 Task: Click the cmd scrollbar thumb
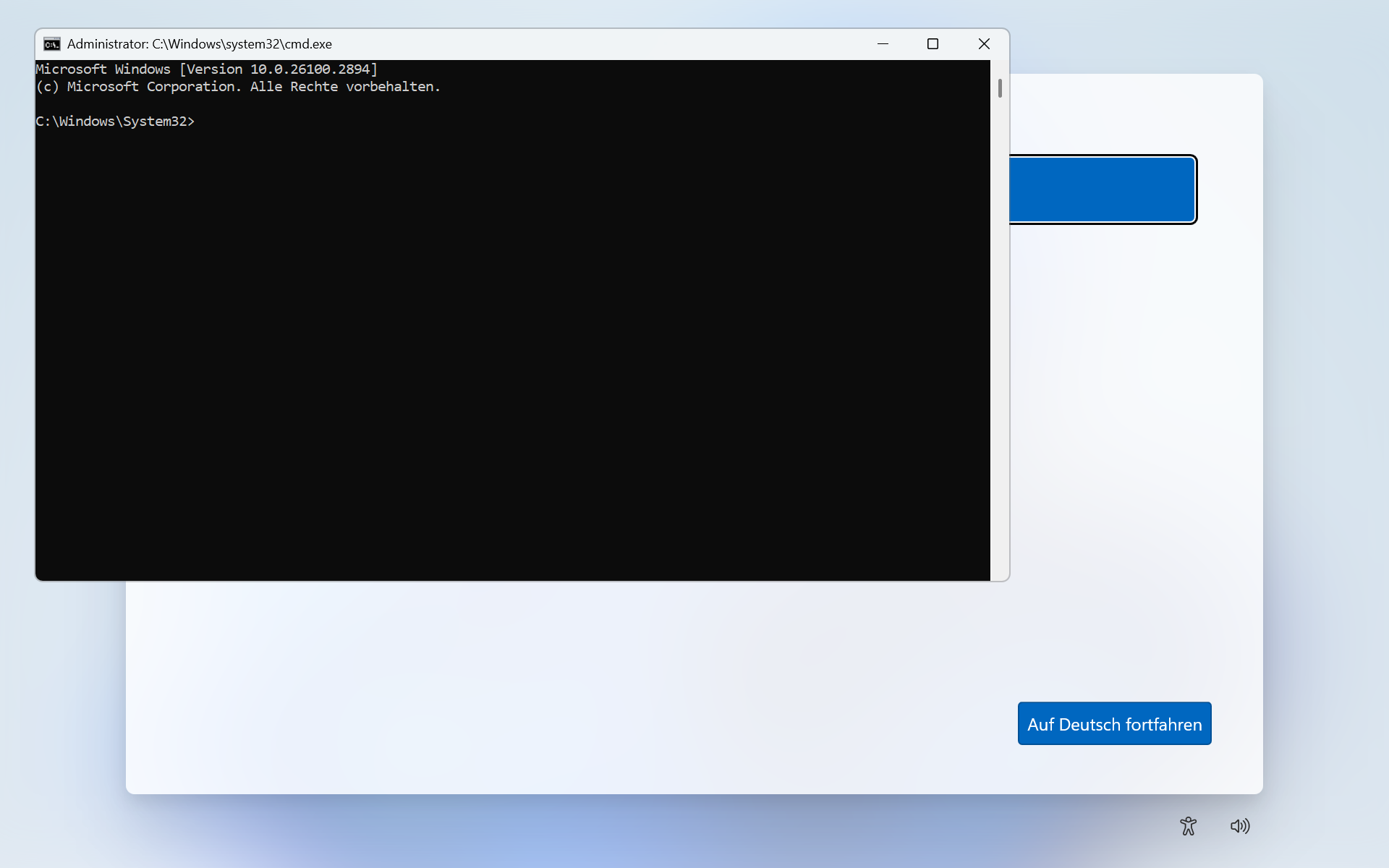click(x=1000, y=88)
